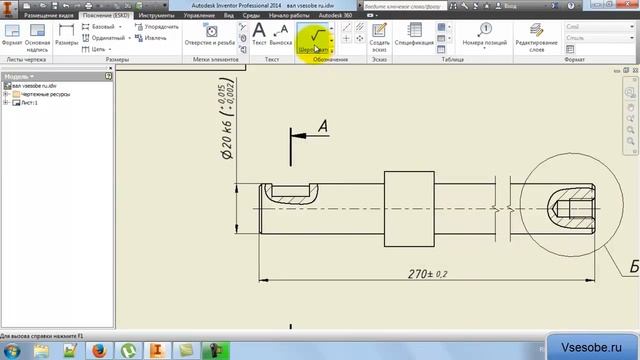The height and width of the screenshot is (360, 640).
Task: Undo the last action in quick access toolbar
Action: coord(66,6)
